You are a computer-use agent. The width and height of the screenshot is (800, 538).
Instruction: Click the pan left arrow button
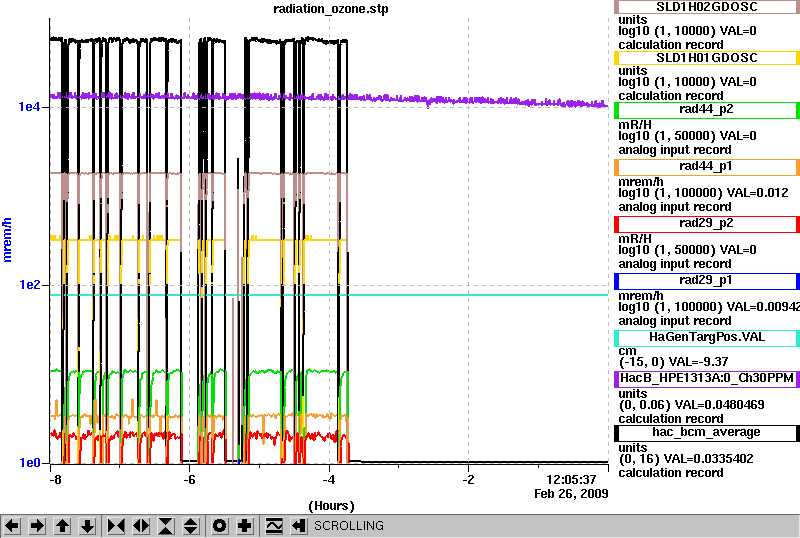(x=12, y=526)
